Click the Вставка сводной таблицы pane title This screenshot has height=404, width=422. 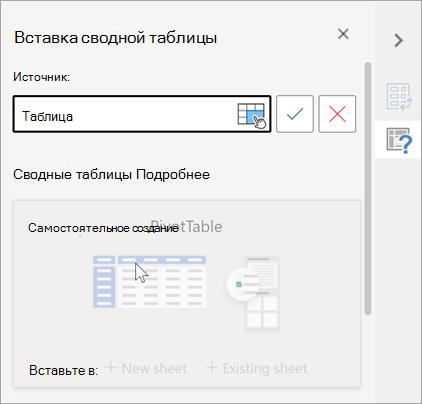point(116,37)
